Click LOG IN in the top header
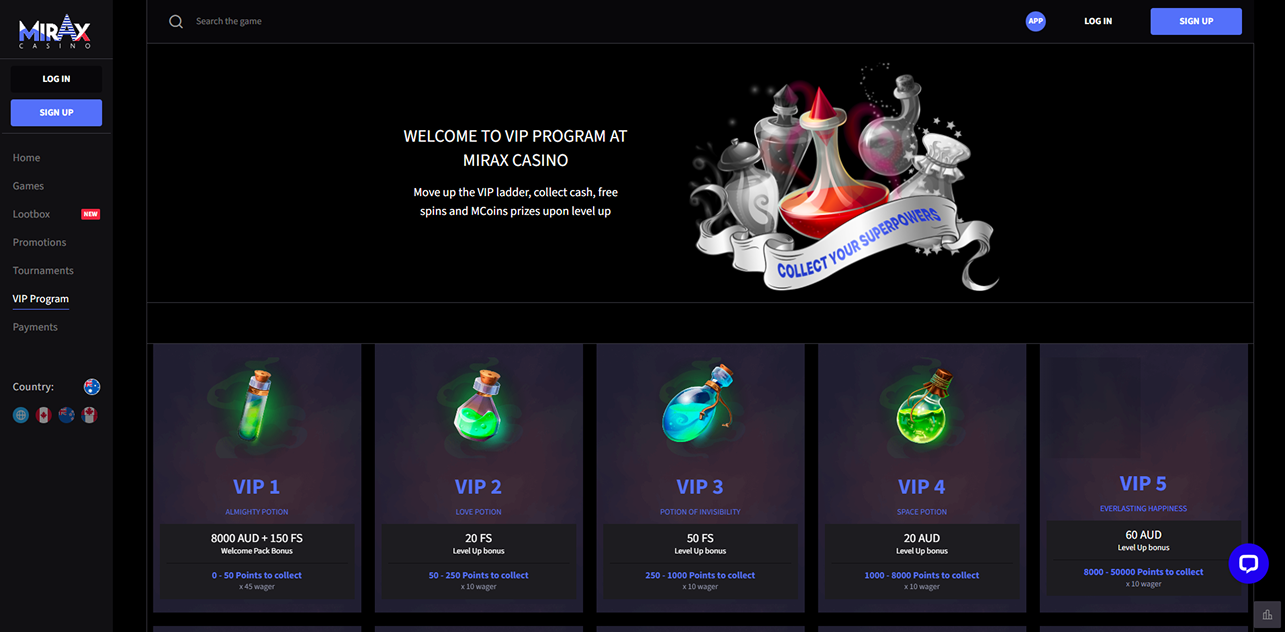 pyautogui.click(x=1098, y=21)
